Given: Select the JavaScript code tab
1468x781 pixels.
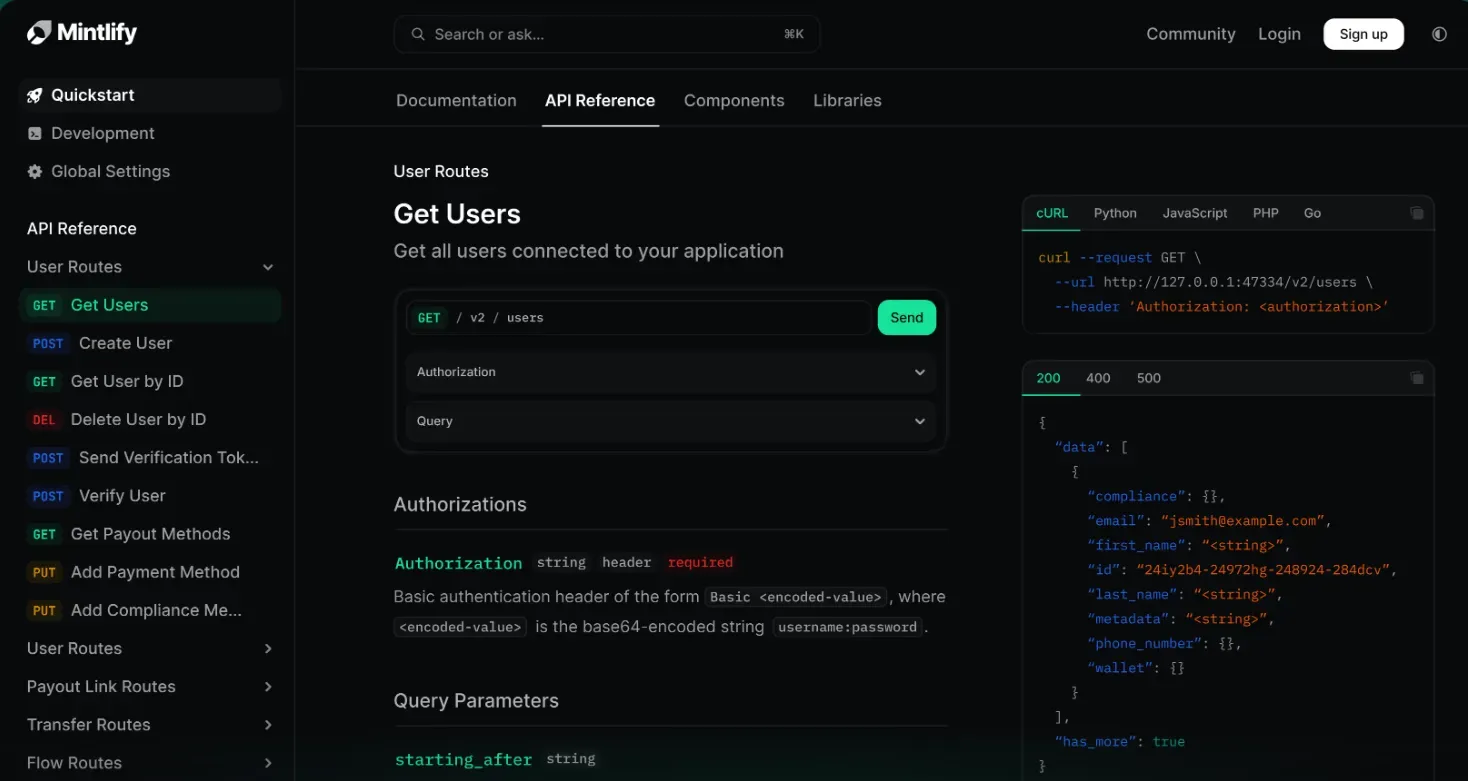Looking at the screenshot, I should point(1195,213).
